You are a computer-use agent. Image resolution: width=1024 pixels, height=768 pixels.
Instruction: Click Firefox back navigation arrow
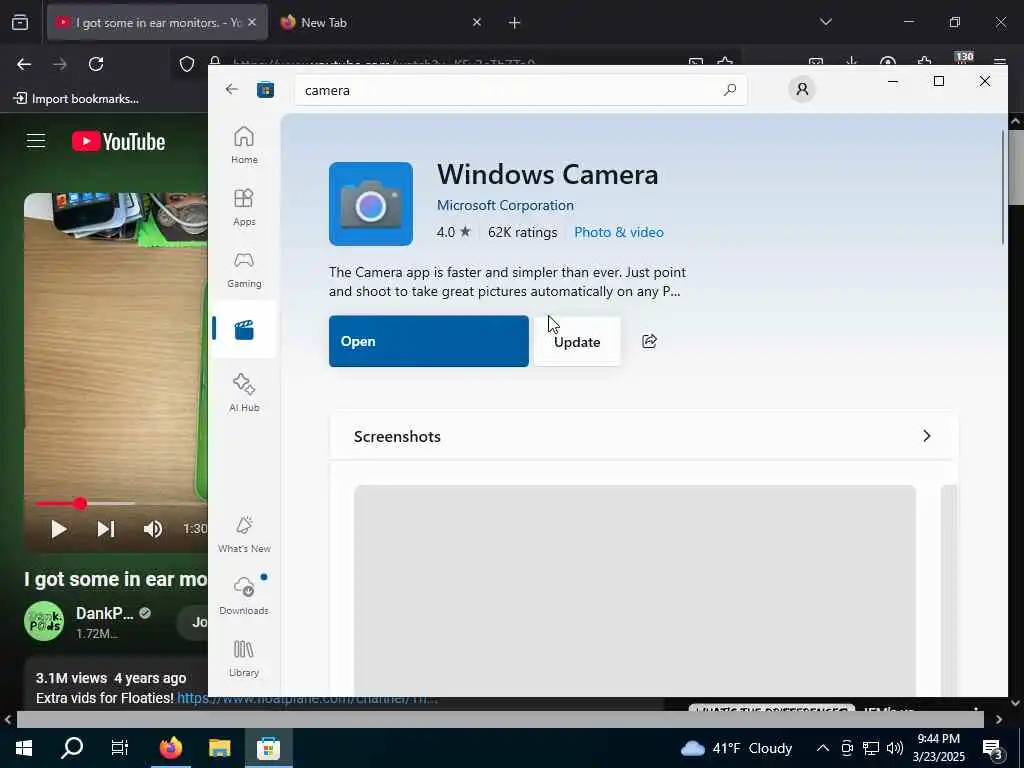(24, 64)
